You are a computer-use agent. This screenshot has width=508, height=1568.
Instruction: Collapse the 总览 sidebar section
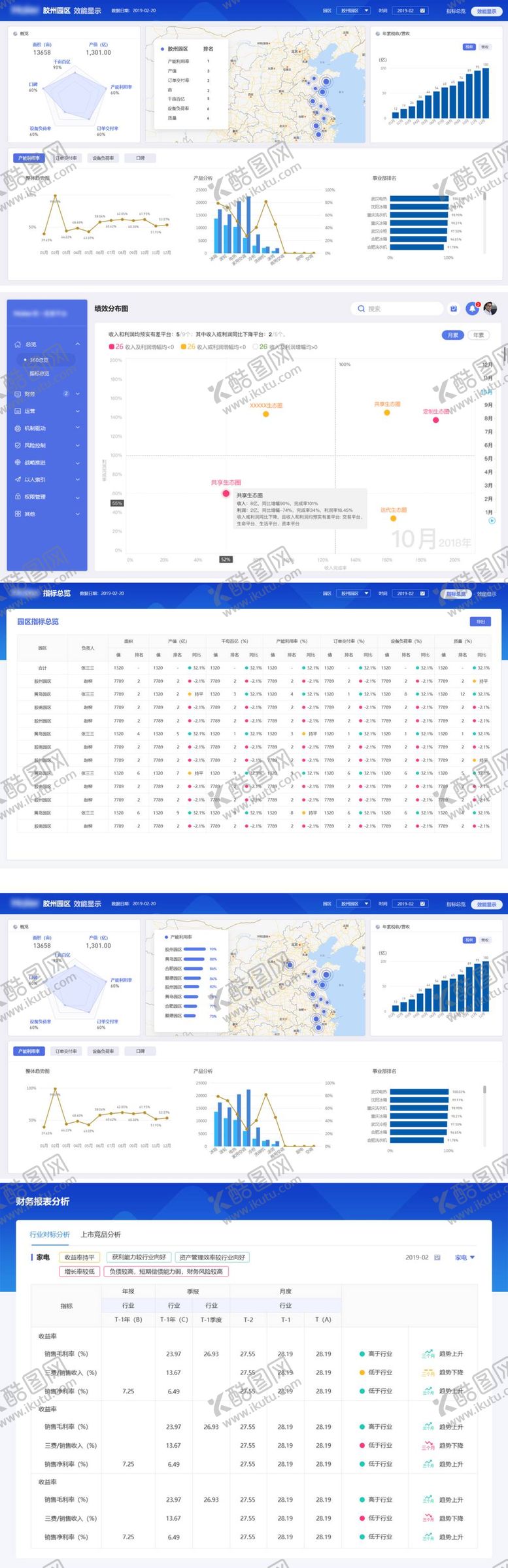77,344
